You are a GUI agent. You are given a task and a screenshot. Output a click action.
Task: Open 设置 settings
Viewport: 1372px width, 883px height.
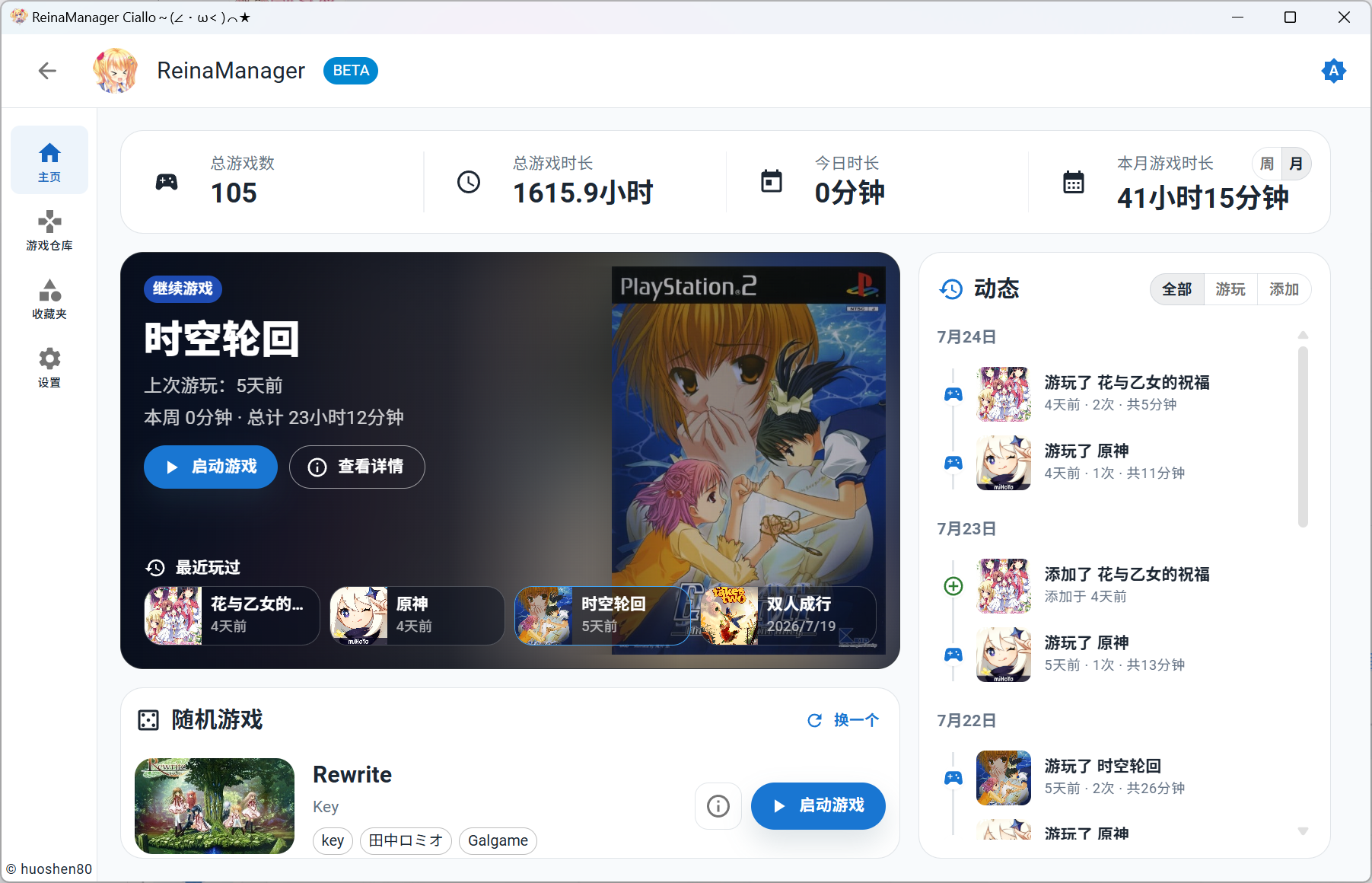point(49,366)
